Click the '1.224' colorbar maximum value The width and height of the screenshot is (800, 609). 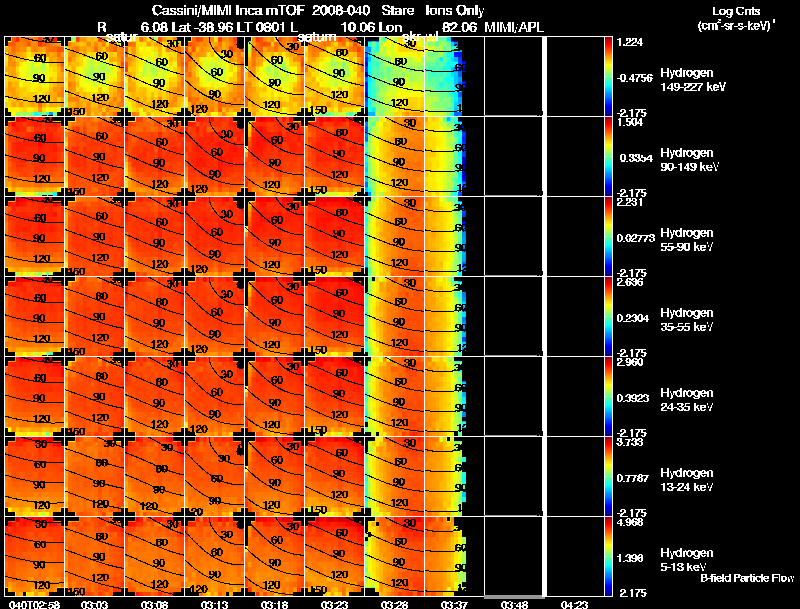pyautogui.click(x=630, y=42)
